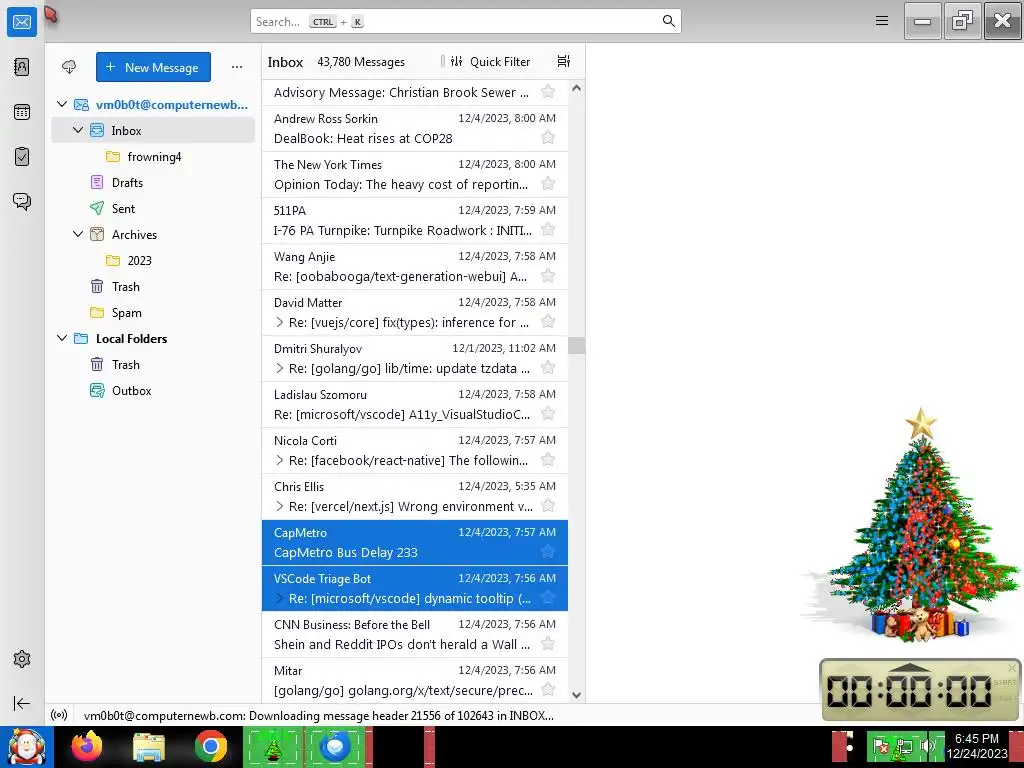The height and width of the screenshot is (768, 1024).
Task: Star the oobabooga text-generation-webui message
Action: point(548,276)
